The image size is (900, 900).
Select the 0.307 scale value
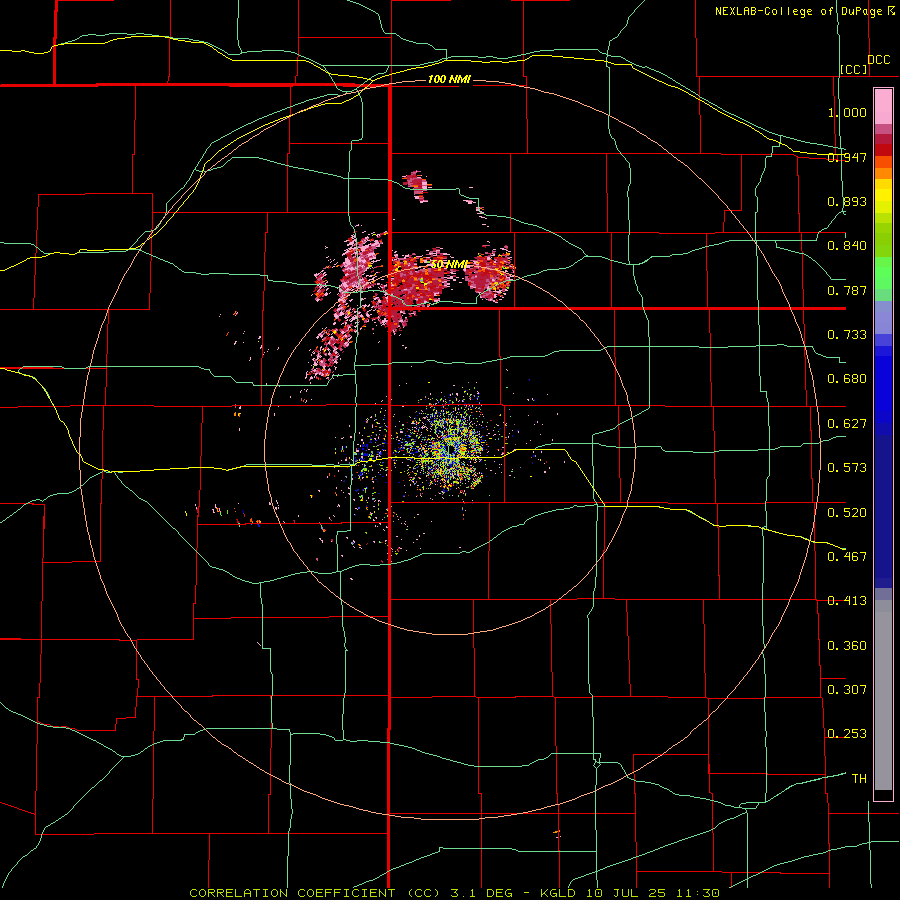(x=847, y=690)
